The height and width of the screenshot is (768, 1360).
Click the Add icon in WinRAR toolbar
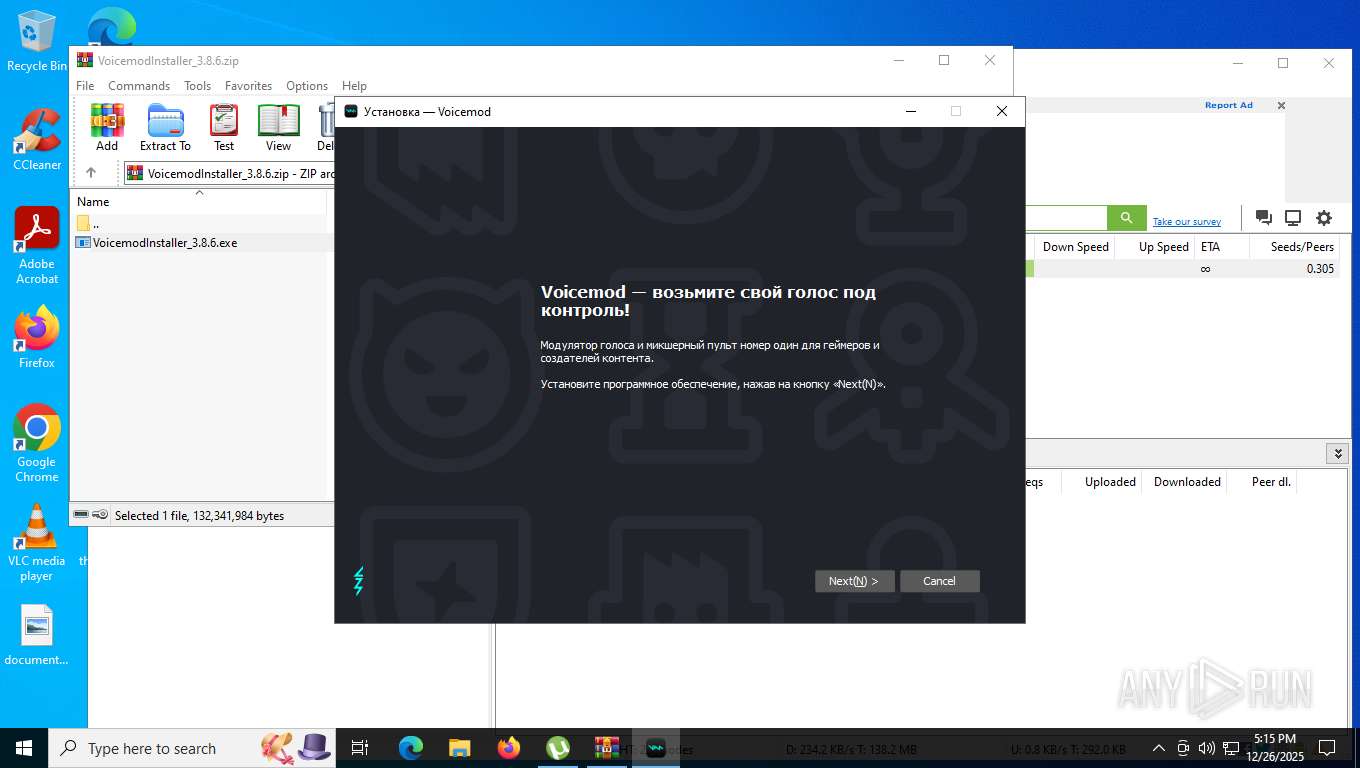point(107,128)
